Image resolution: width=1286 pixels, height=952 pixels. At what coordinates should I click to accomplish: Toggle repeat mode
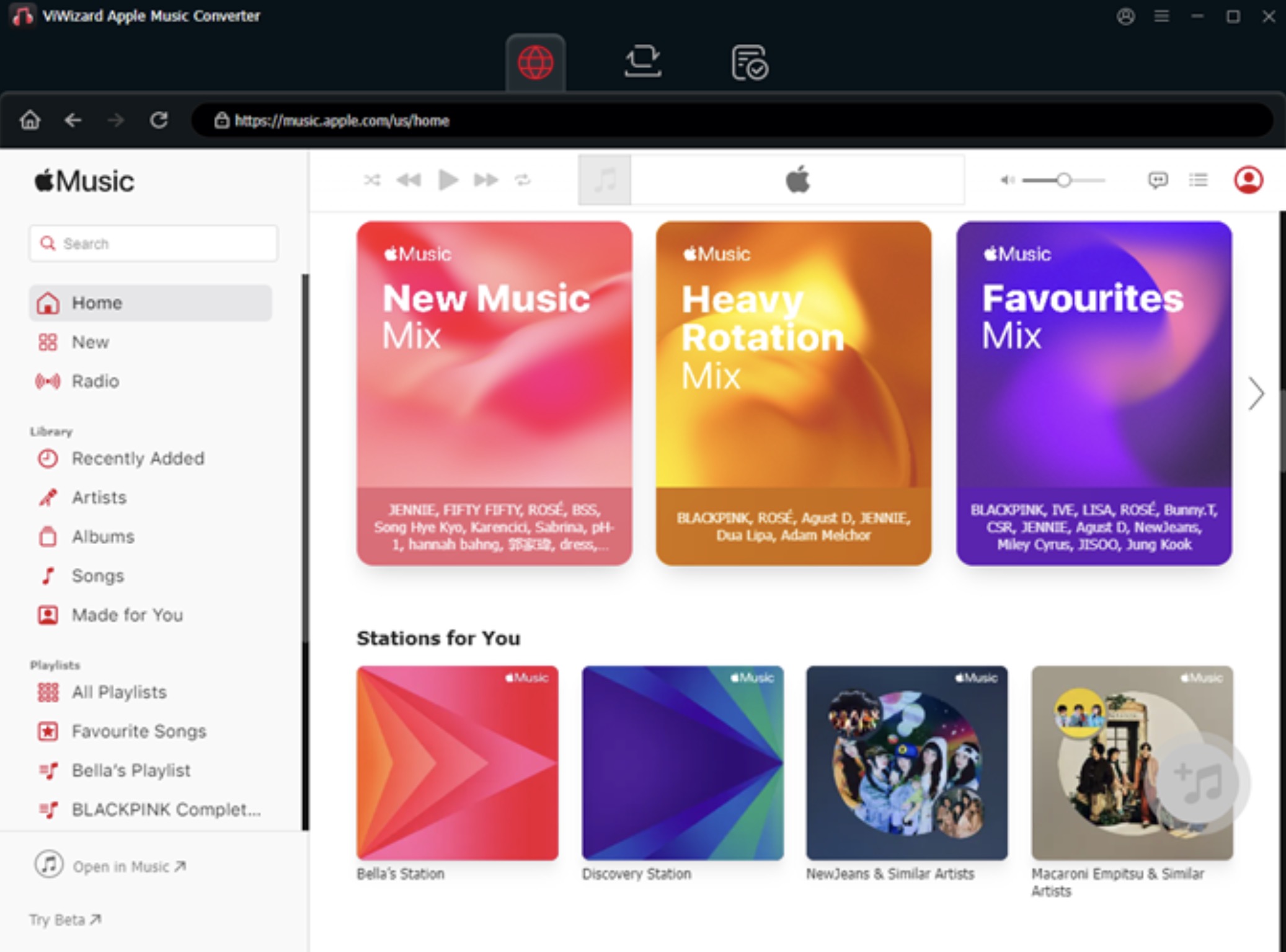[x=523, y=180]
